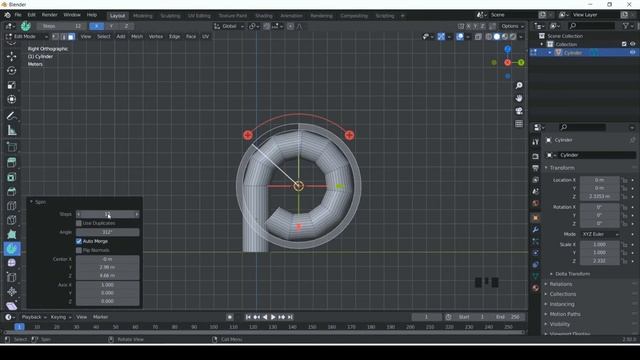Click the zoom magnifier viewport icon
The width and height of the screenshot is (640, 360).
pos(519,85)
